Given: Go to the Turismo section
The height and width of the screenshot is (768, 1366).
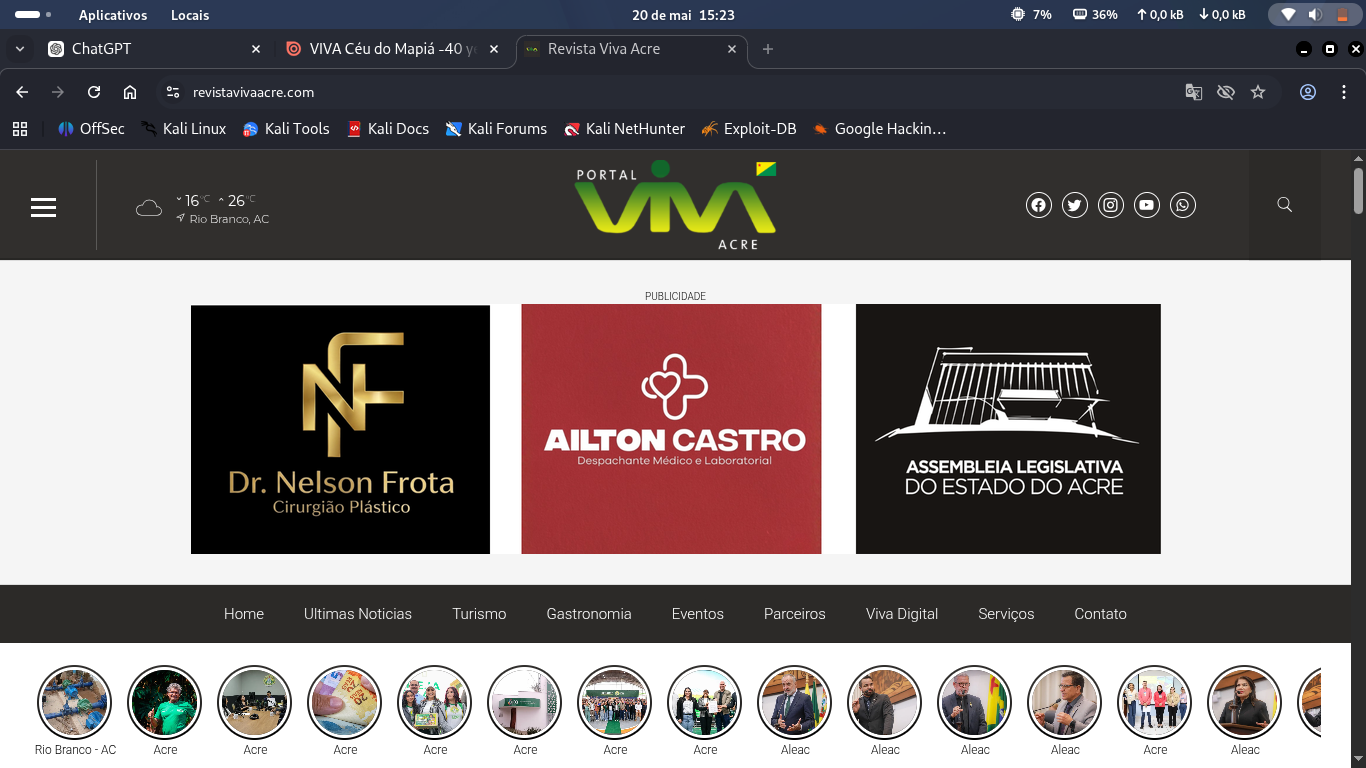Looking at the screenshot, I should [x=479, y=614].
